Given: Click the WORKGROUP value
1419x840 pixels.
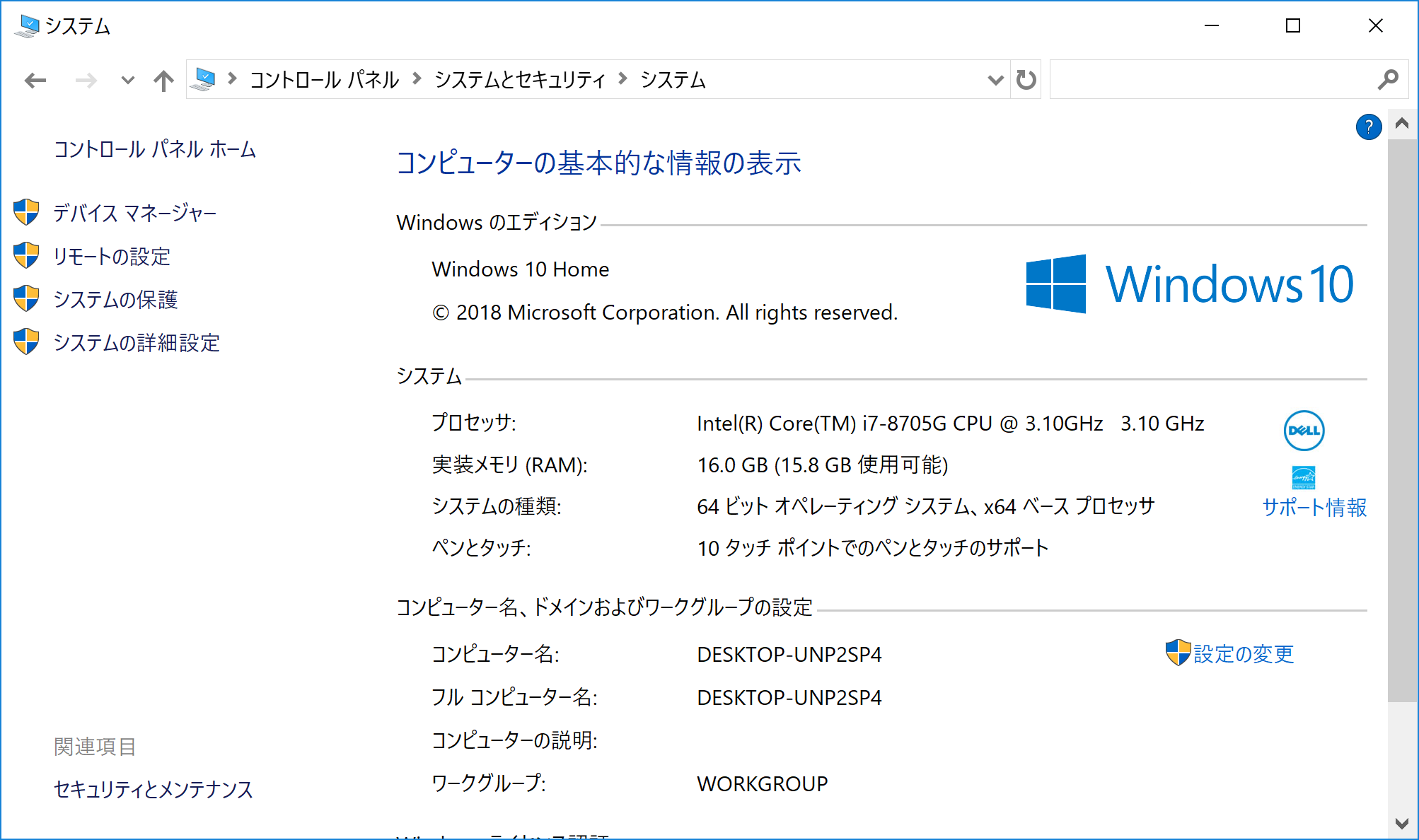Looking at the screenshot, I should [763, 783].
